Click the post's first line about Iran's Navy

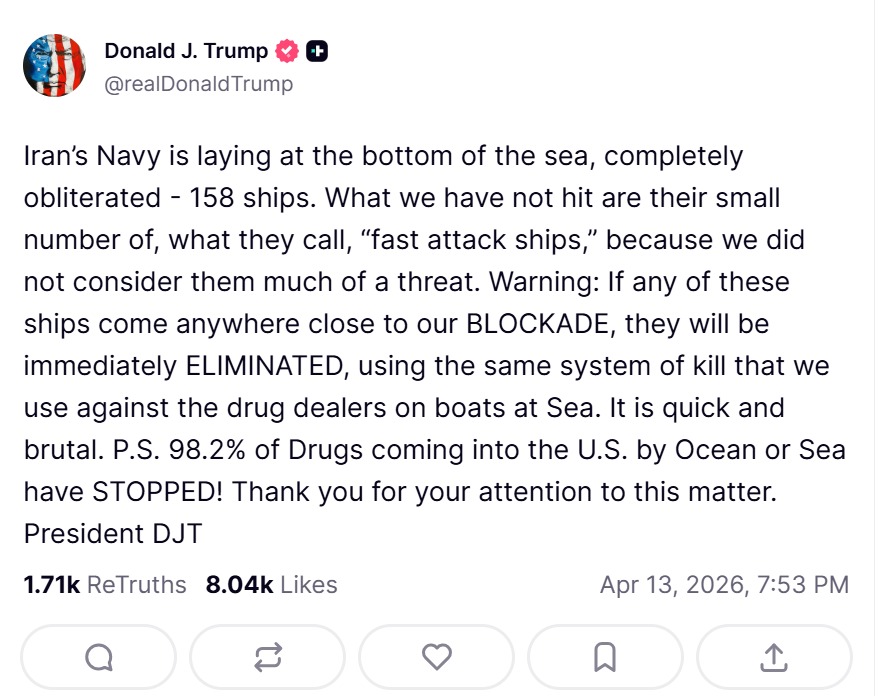pos(383,157)
